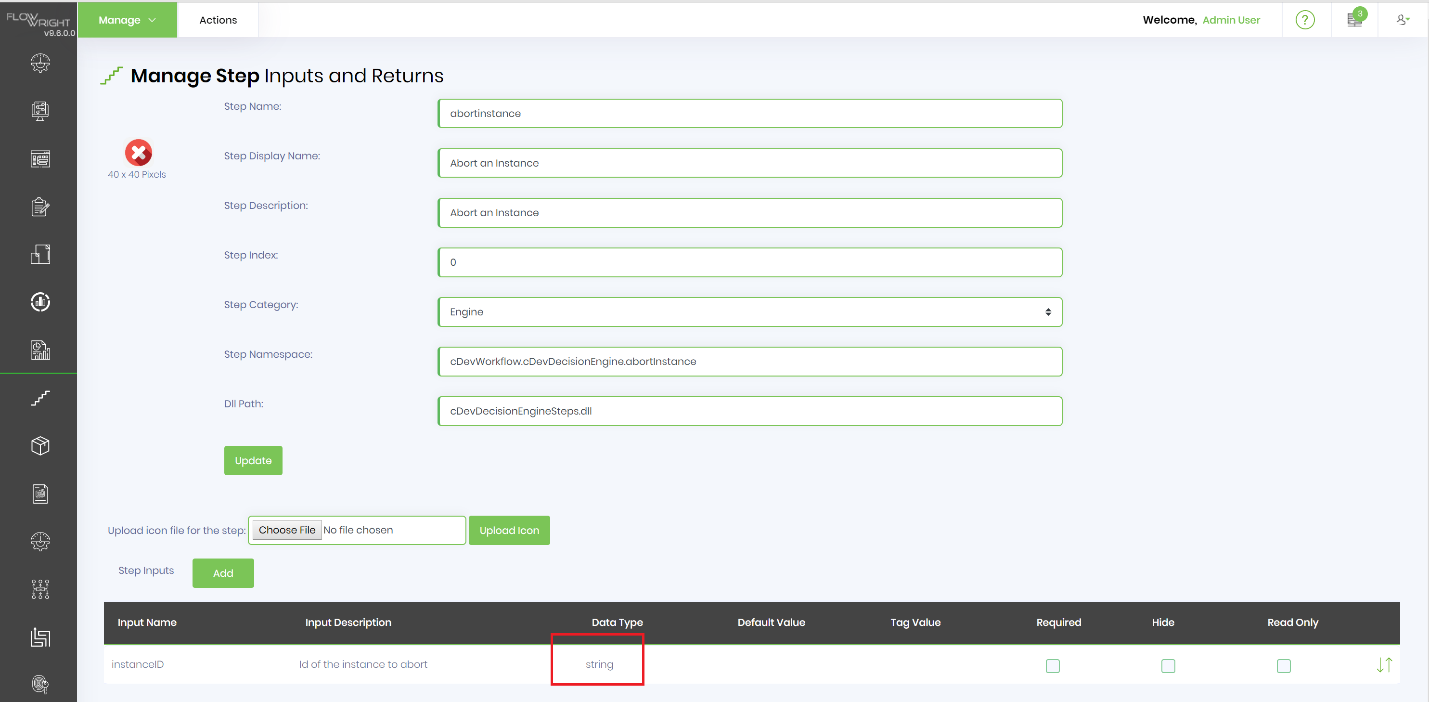Open the Manage menu dropdown
The width and height of the screenshot is (1429, 702).
click(x=127, y=19)
